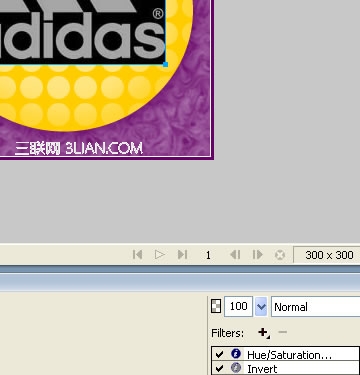Click the opacity checkerboard icon
The image size is (360, 375).
[x=216, y=306]
